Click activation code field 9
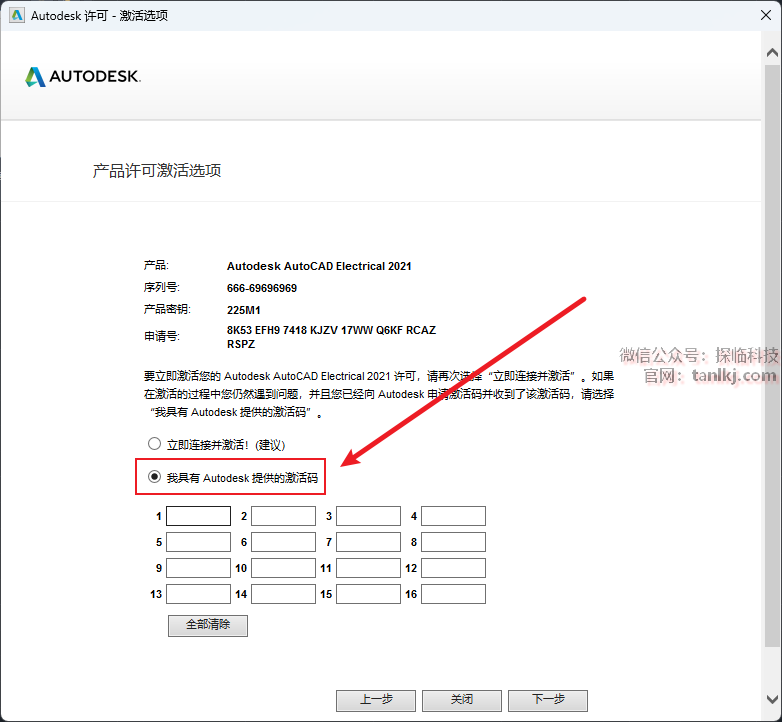 [x=198, y=568]
